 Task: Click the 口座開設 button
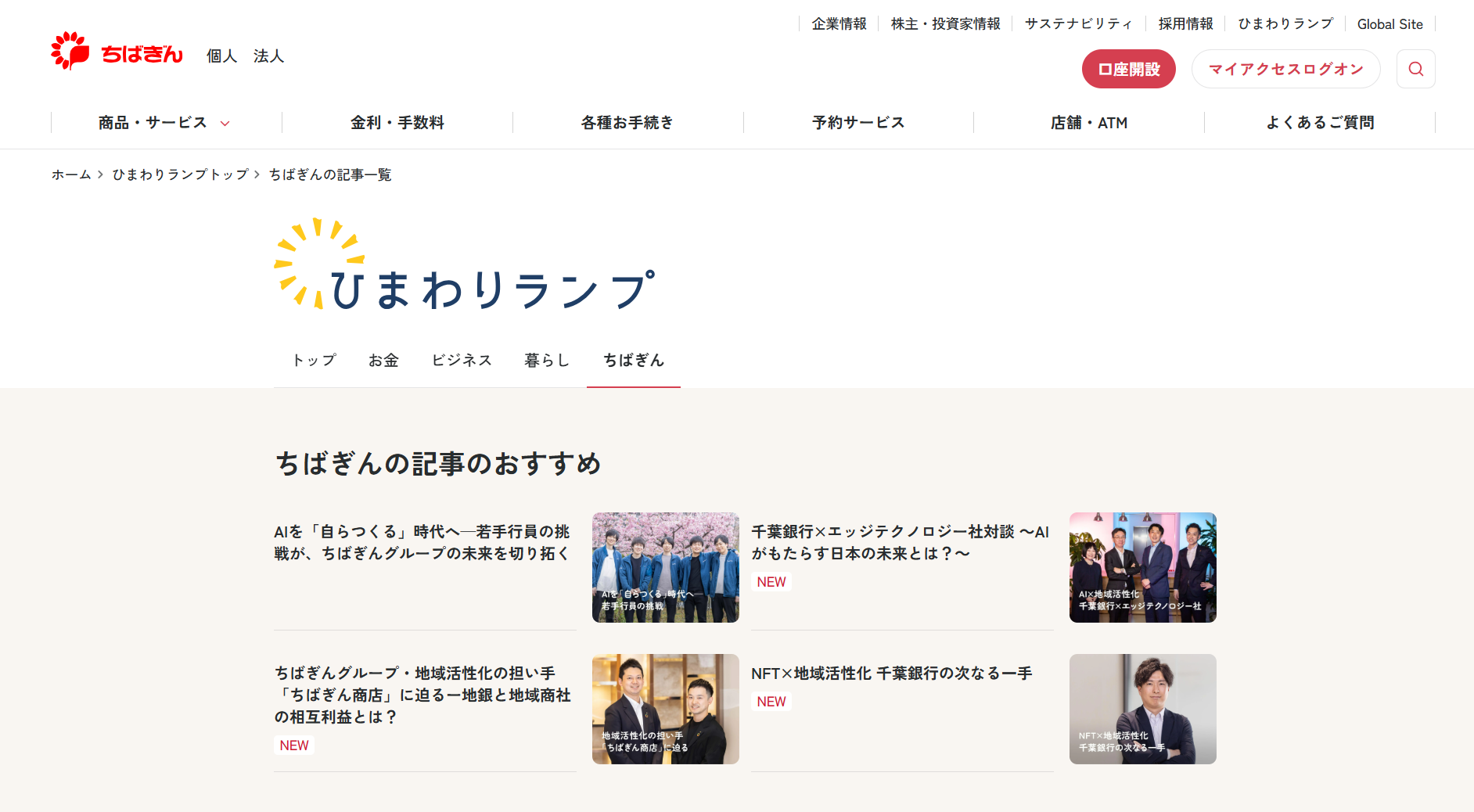(x=1129, y=69)
